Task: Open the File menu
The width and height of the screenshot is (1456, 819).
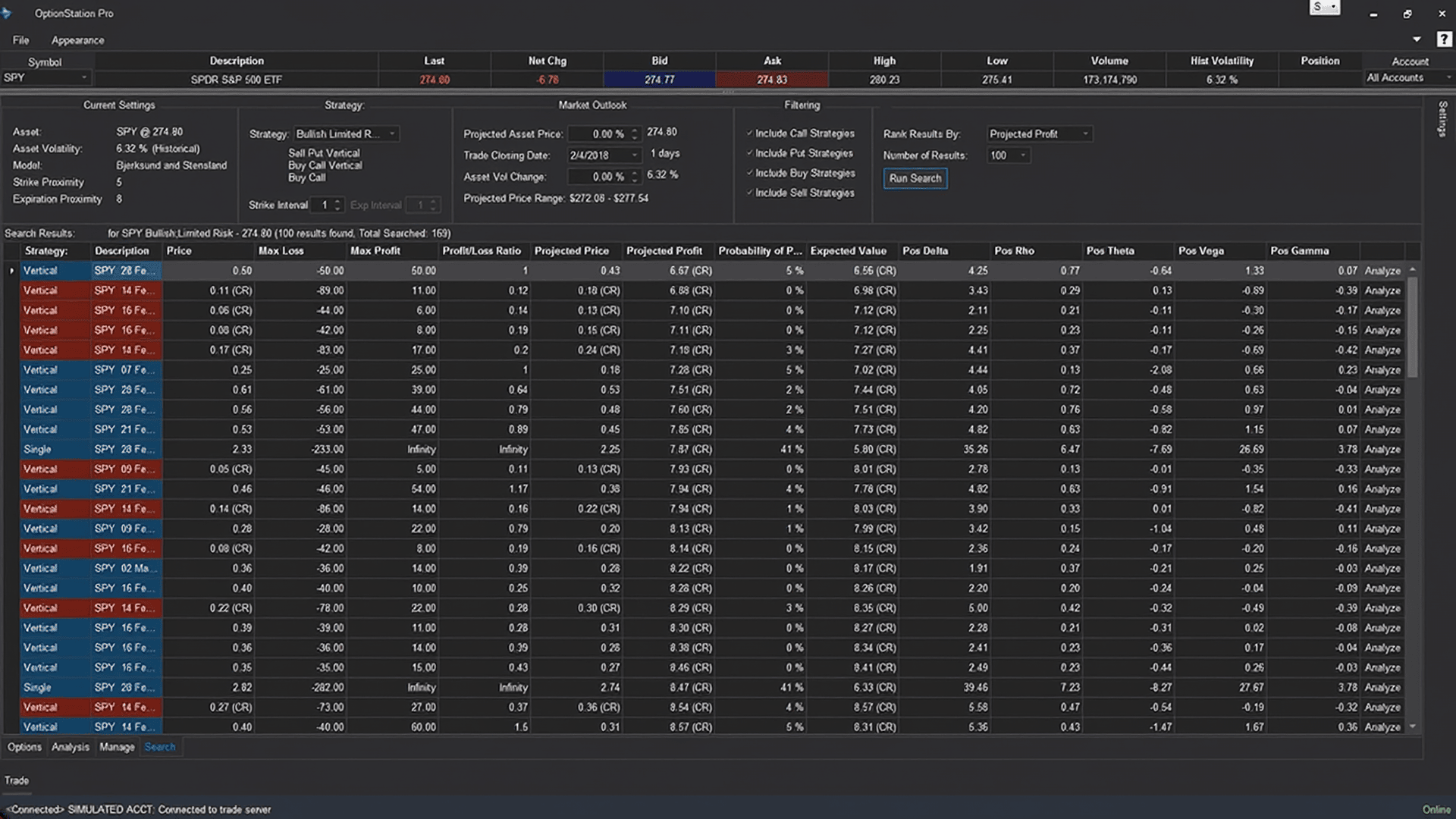Action: pos(21,40)
